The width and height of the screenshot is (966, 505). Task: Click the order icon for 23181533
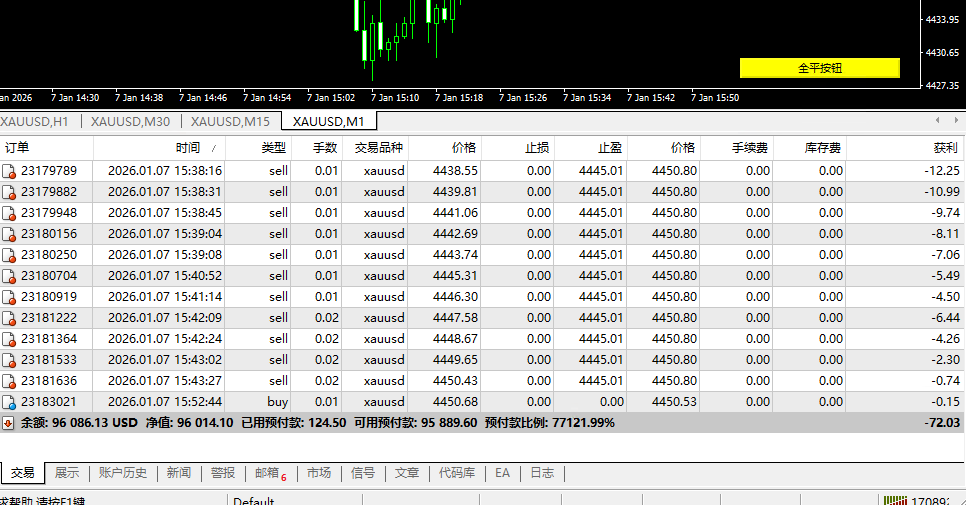point(9,360)
